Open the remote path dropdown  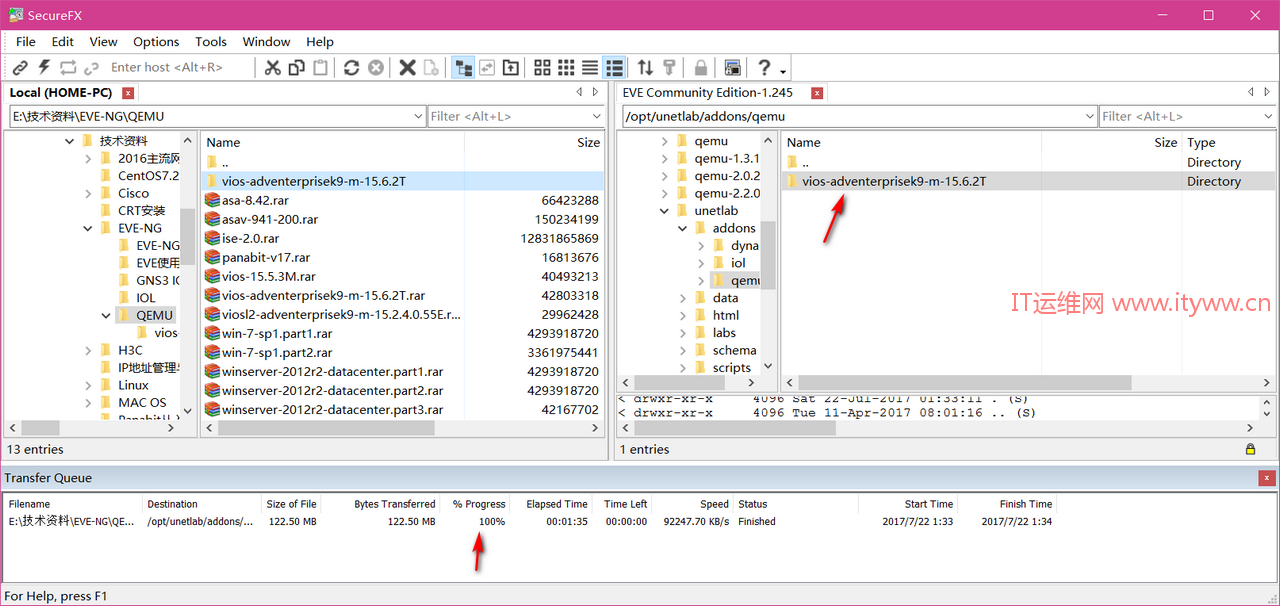pyautogui.click(x=1089, y=116)
